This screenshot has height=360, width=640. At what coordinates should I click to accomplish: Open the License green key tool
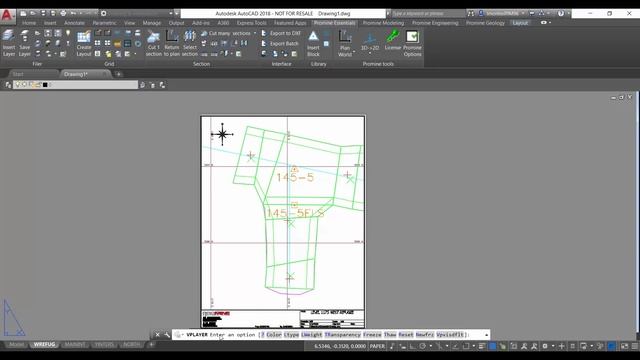[393, 40]
